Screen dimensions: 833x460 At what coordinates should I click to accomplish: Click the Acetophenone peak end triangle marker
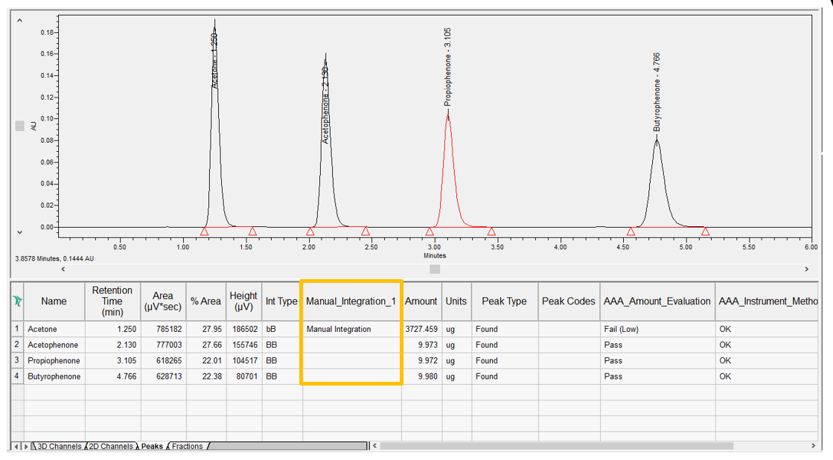[x=366, y=231]
